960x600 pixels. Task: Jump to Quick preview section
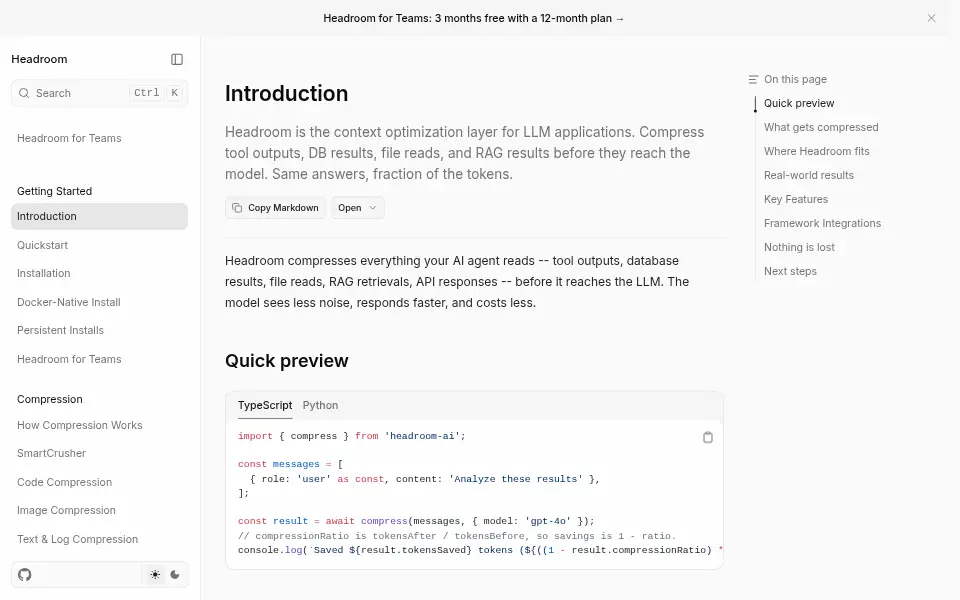pos(799,103)
